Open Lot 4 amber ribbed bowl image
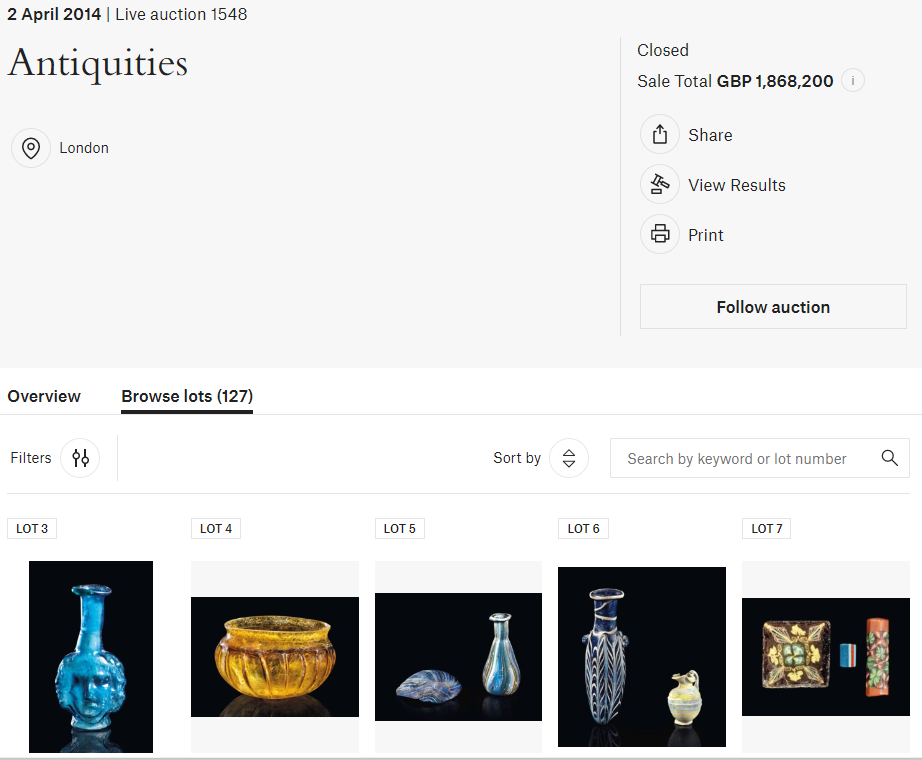 tap(275, 656)
